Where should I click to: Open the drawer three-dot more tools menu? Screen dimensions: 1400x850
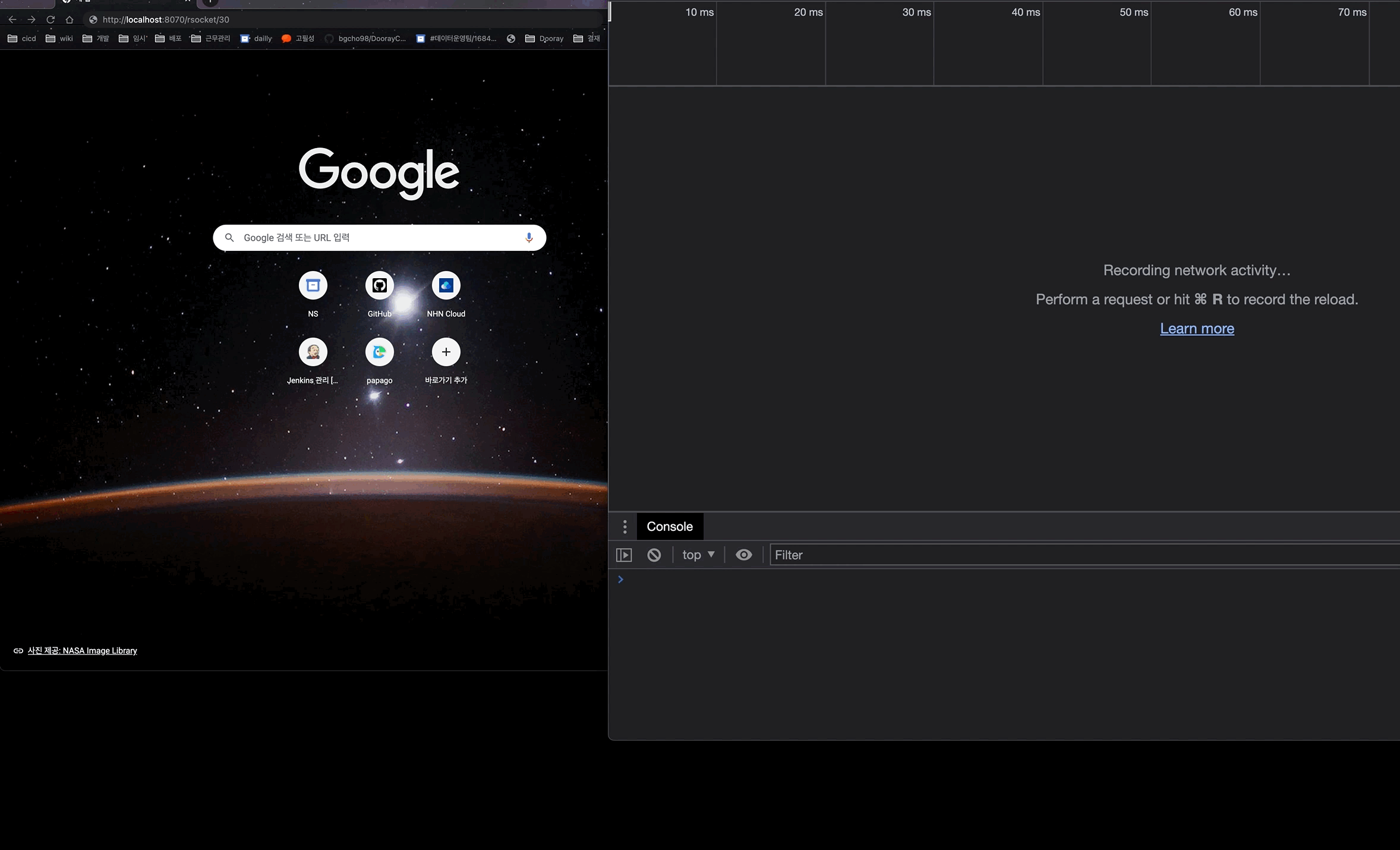click(x=625, y=527)
